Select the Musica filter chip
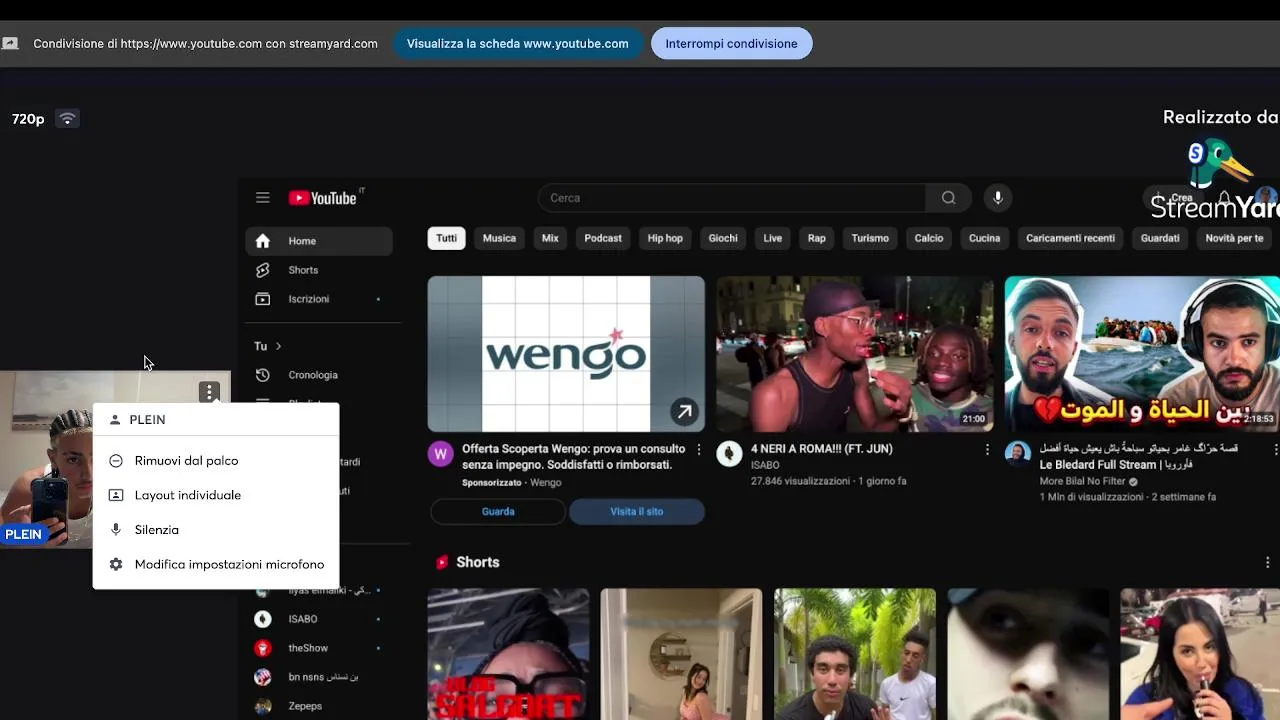Viewport: 1280px width, 720px height. click(x=499, y=238)
